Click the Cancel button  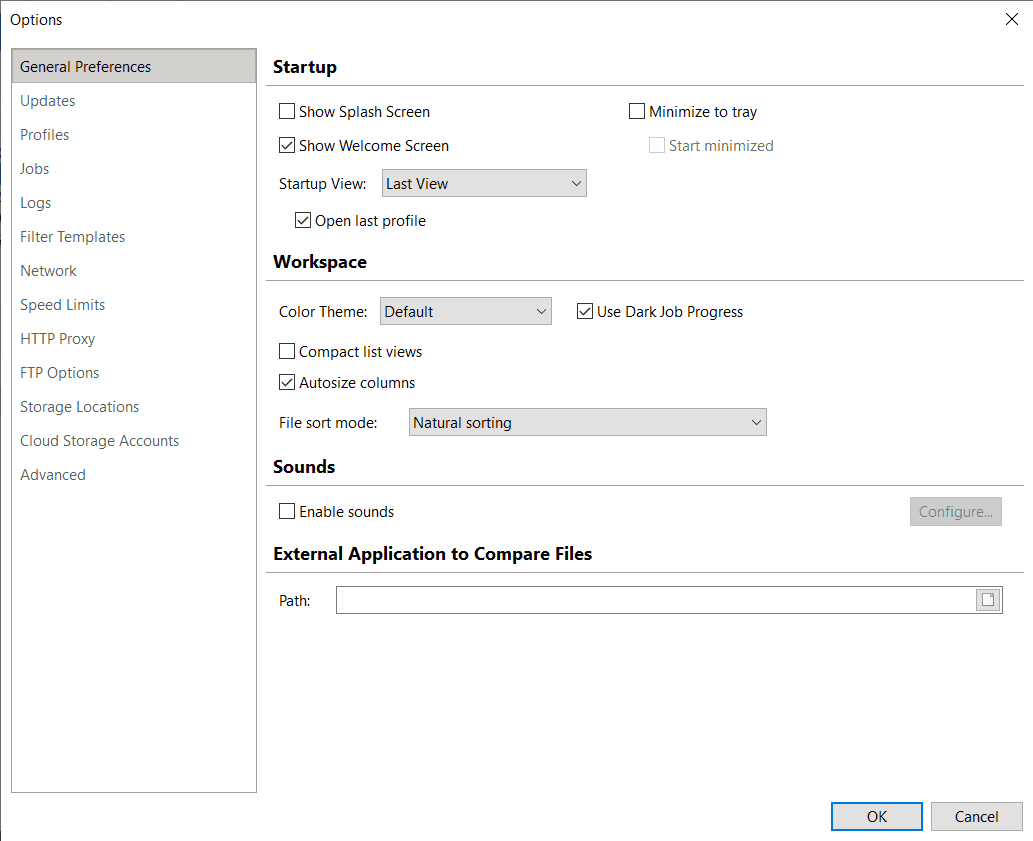click(x=976, y=817)
